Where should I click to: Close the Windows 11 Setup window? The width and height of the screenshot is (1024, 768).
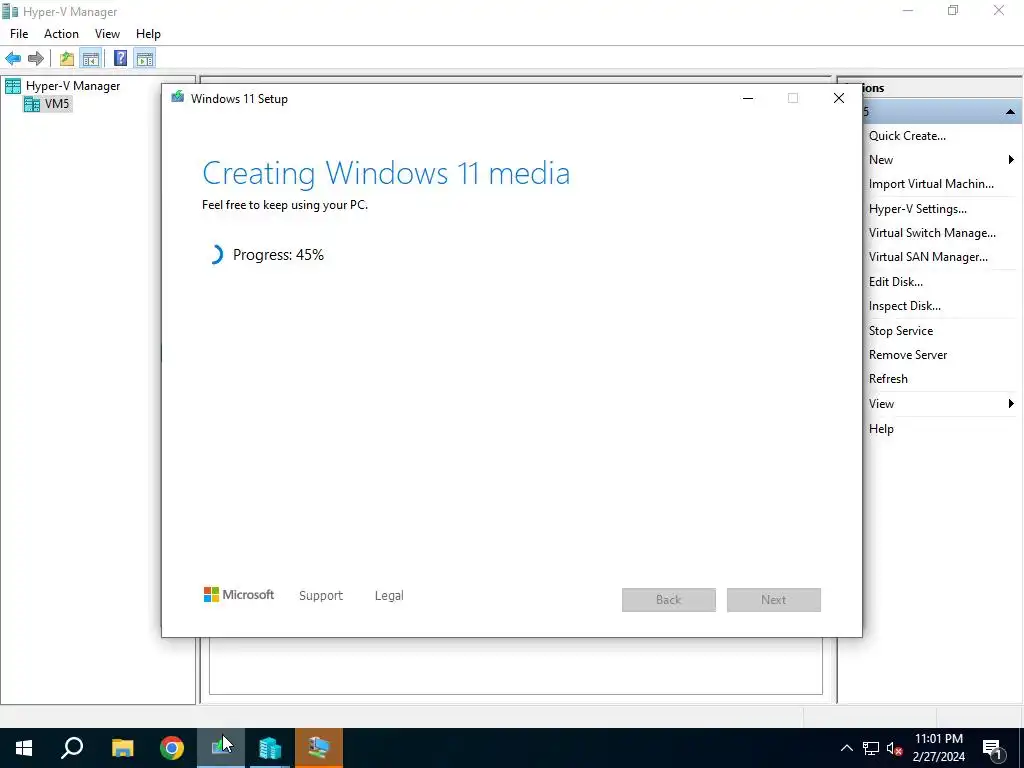pos(839,99)
